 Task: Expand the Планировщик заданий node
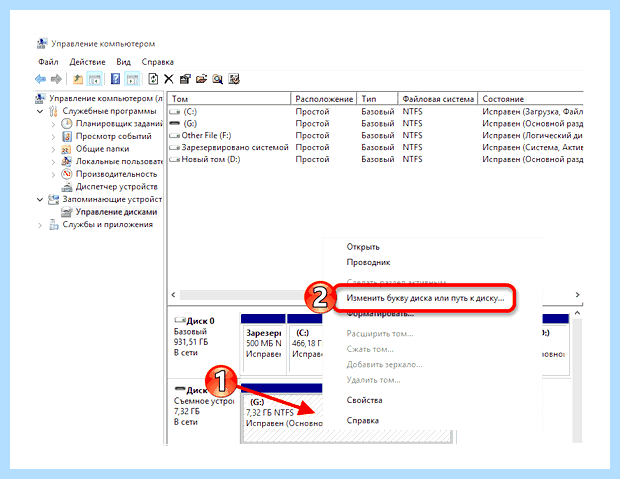tap(53, 124)
